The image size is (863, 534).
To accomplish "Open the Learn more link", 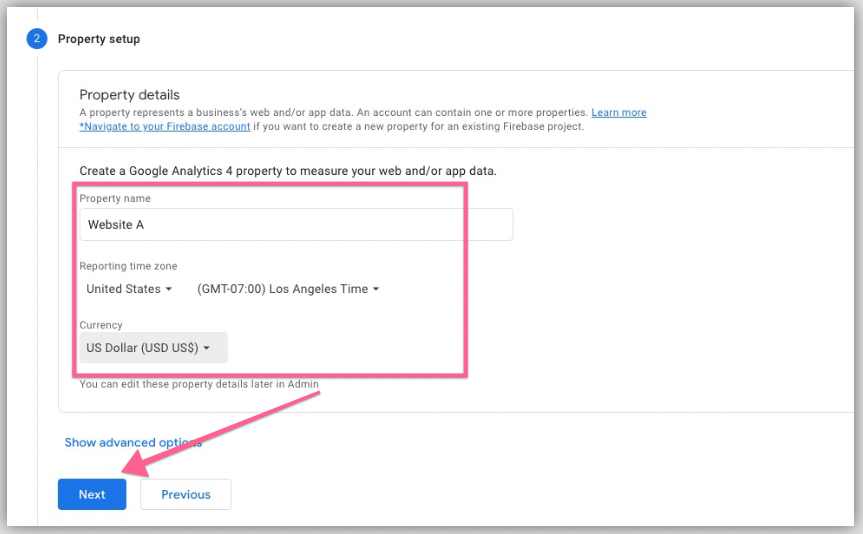I will (619, 113).
